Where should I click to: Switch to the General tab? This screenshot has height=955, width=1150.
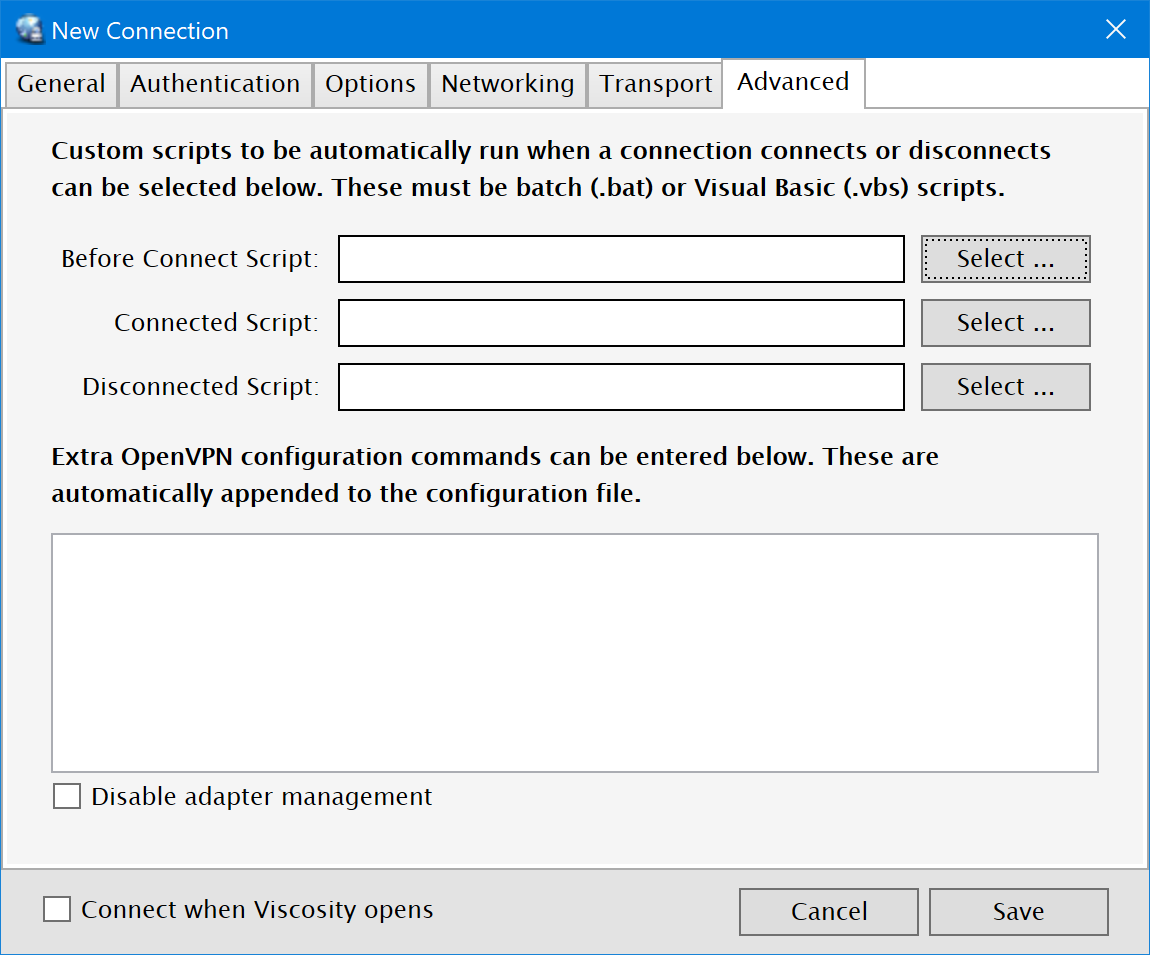click(62, 84)
